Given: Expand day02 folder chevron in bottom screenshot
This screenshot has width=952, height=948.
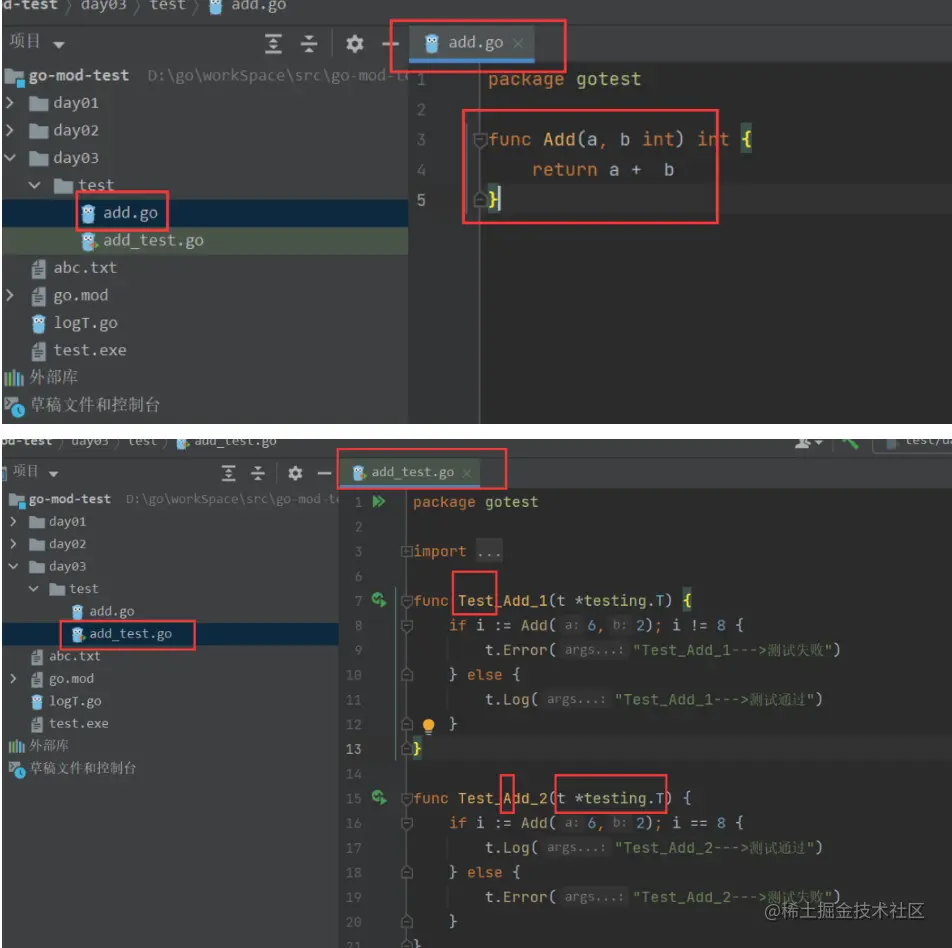Looking at the screenshot, I should 13,544.
